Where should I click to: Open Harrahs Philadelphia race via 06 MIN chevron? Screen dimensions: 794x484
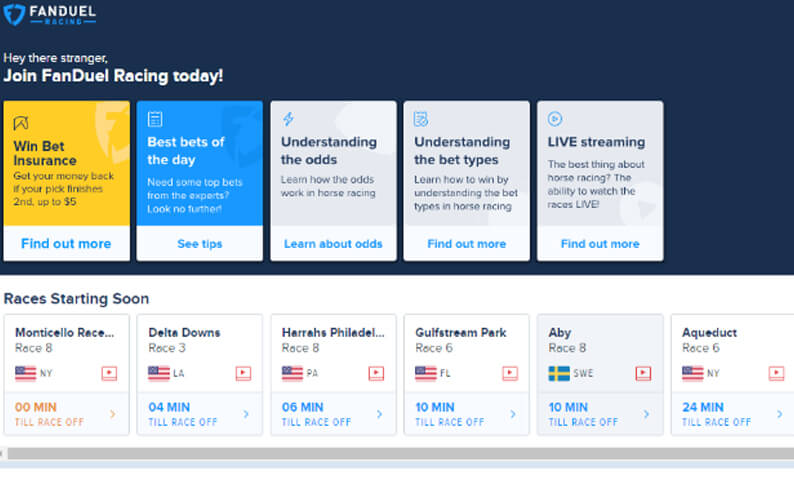380,414
